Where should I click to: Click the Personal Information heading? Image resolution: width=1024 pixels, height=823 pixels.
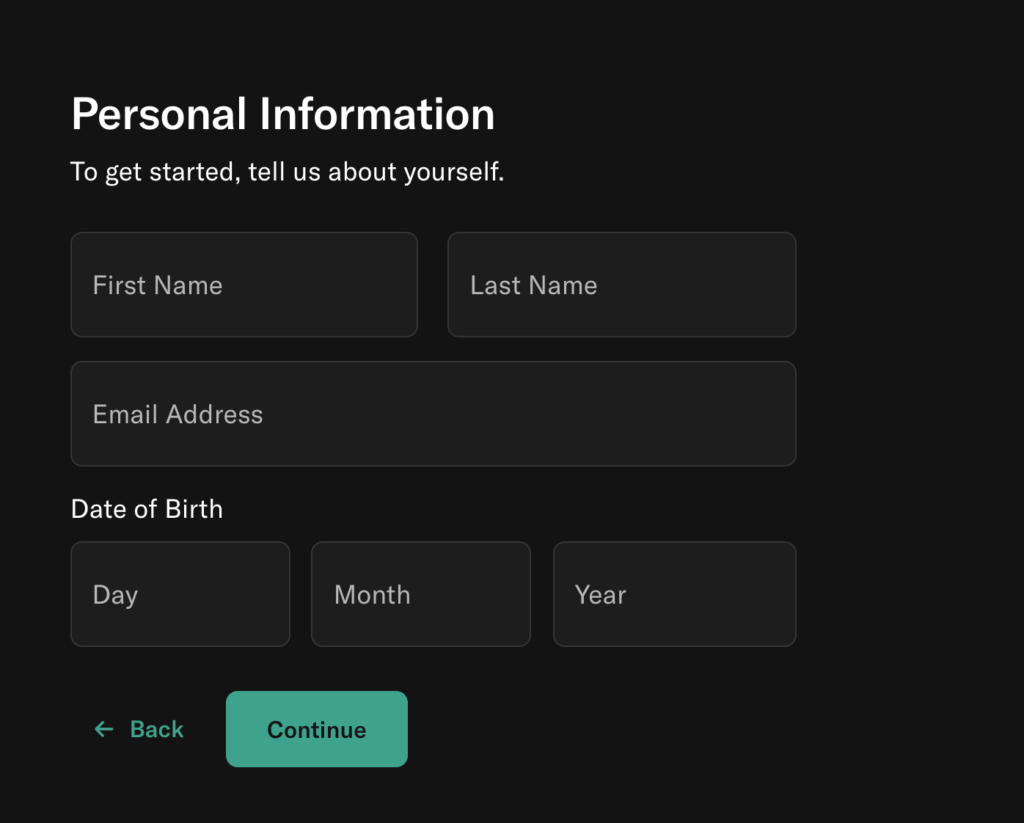(283, 114)
